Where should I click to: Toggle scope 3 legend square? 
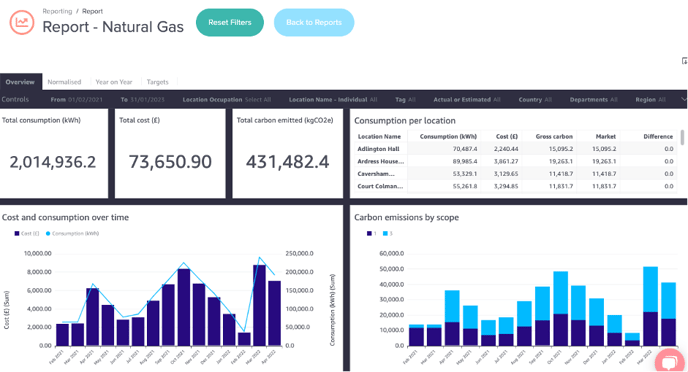(385, 233)
